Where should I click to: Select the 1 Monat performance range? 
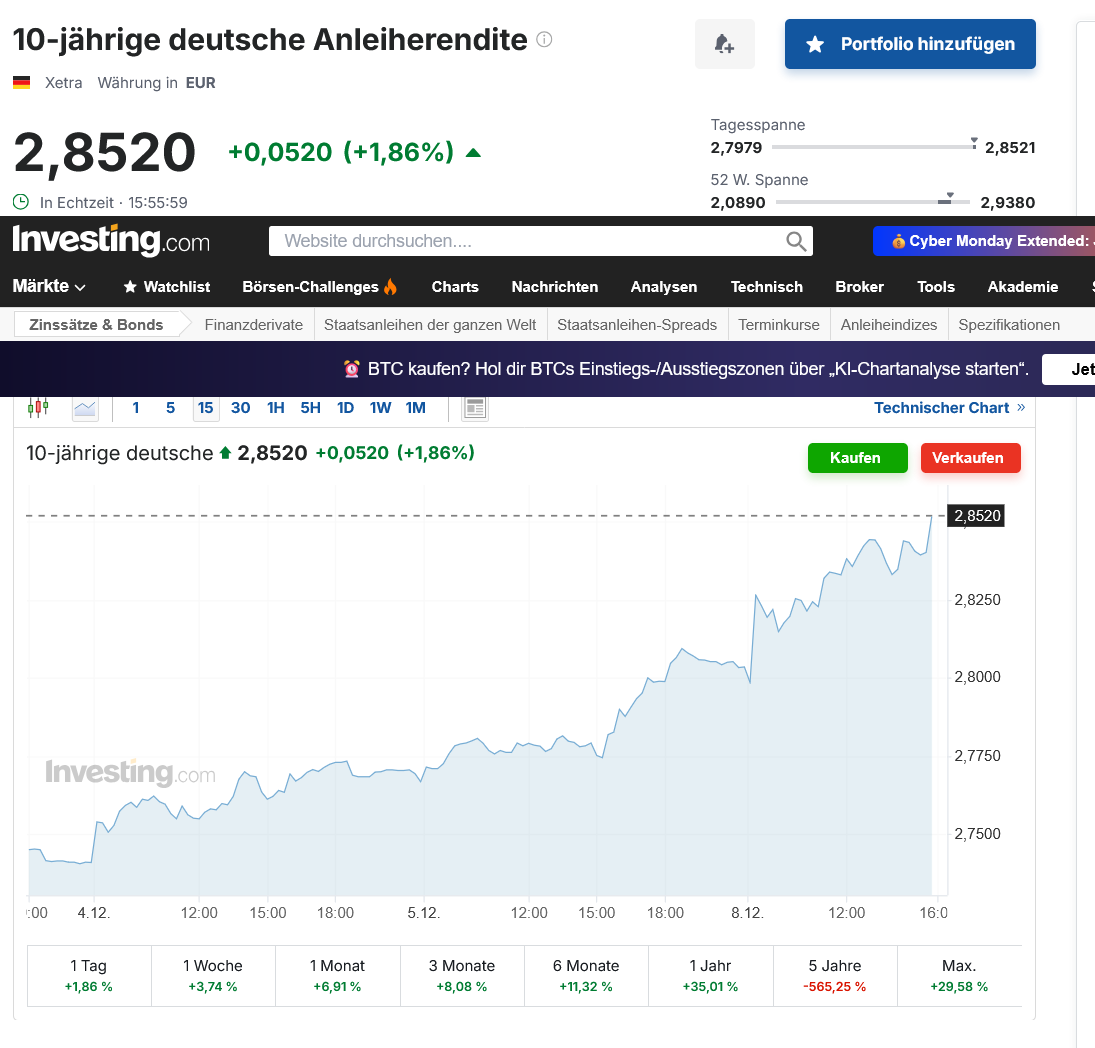point(337,976)
